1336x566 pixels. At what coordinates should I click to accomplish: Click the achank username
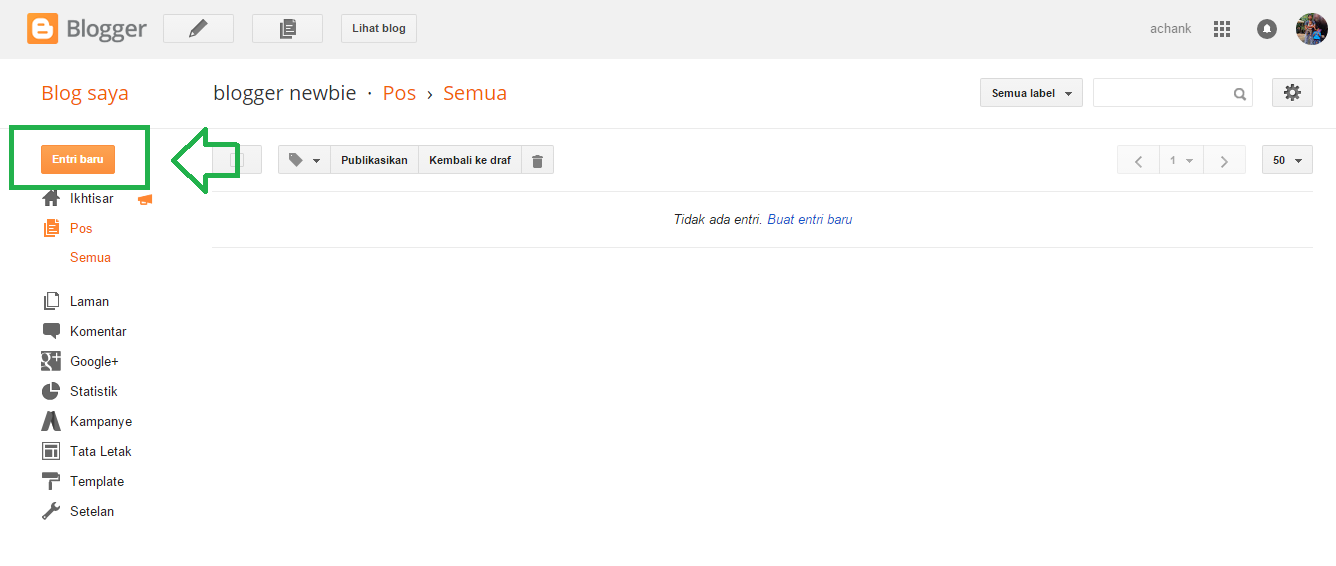coord(1170,29)
